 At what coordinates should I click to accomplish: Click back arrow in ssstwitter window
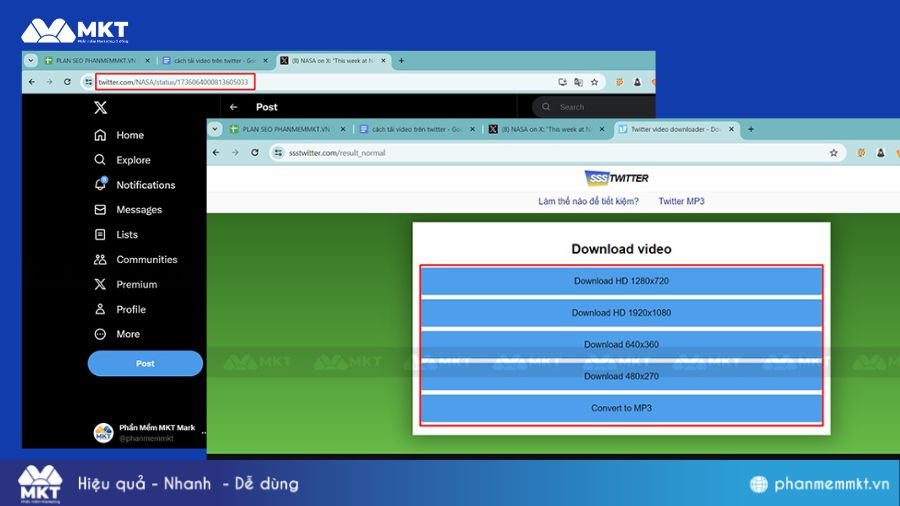point(216,153)
